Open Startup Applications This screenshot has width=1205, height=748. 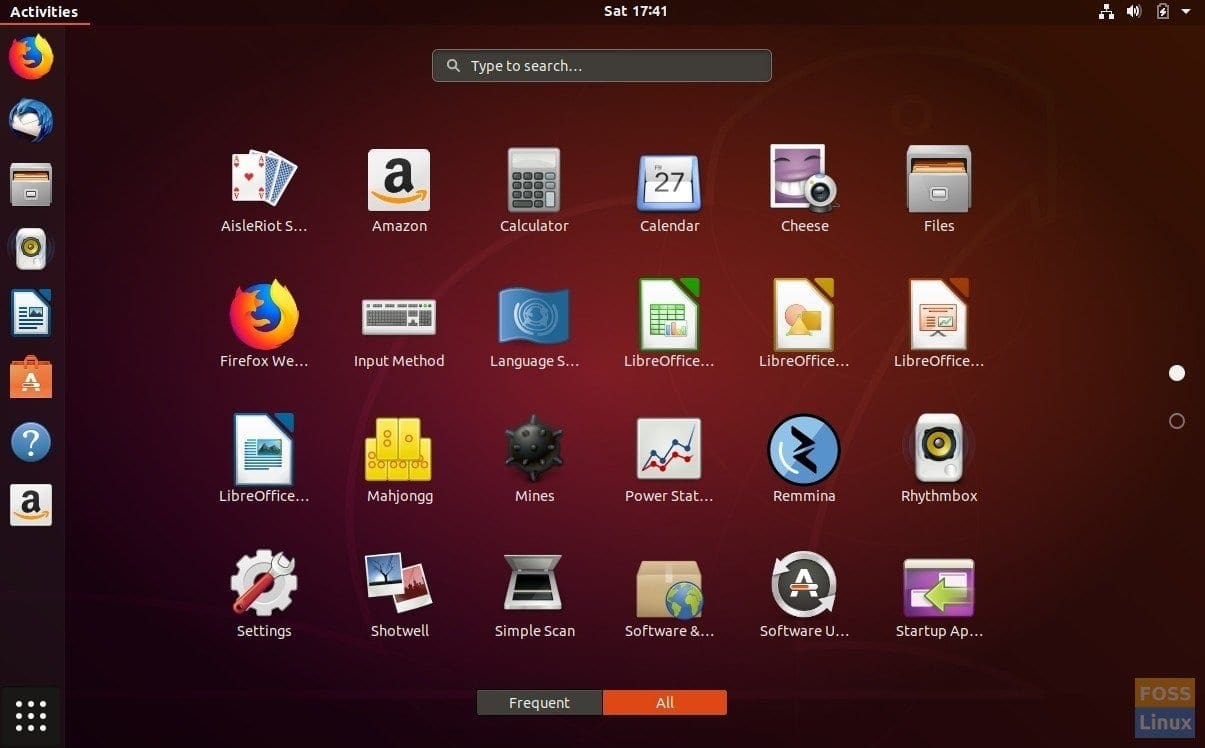point(939,588)
